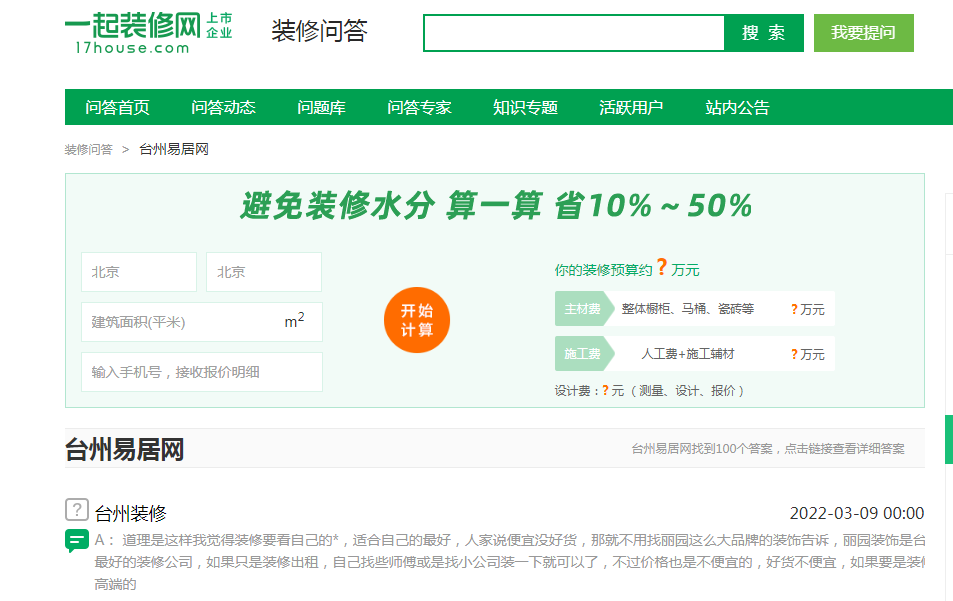Click the 找到100个答案 result count text
Image resolution: width=953 pixels, height=601 pixels.
768,449
